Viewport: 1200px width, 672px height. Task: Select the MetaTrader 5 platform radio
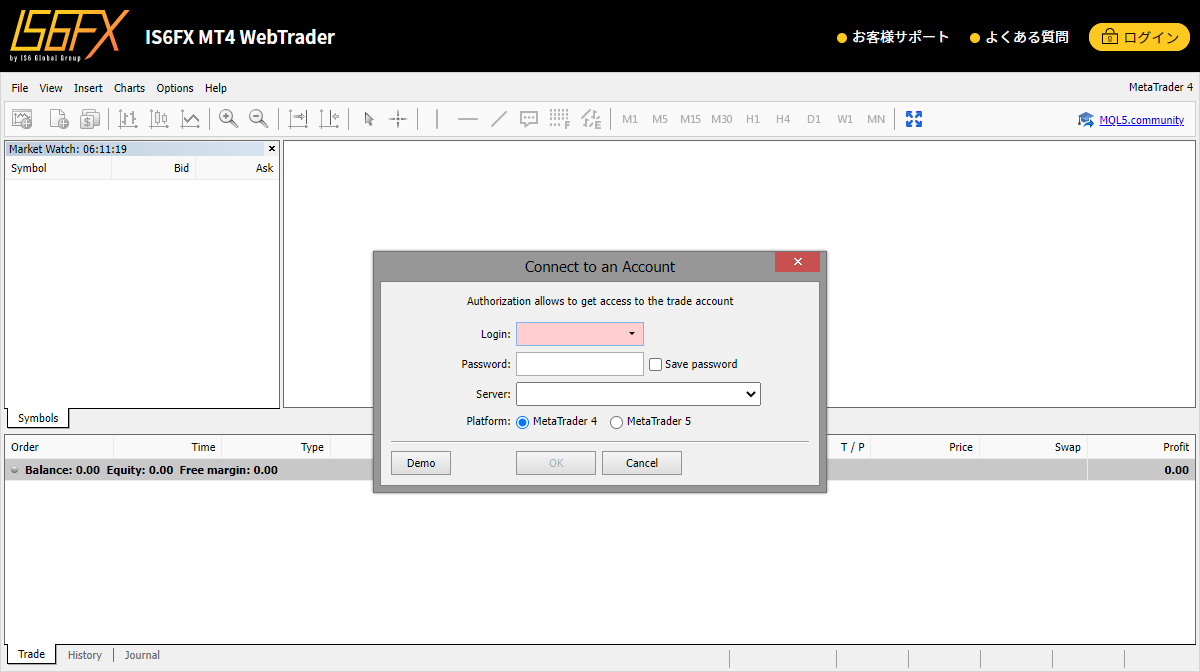tap(616, 422)
